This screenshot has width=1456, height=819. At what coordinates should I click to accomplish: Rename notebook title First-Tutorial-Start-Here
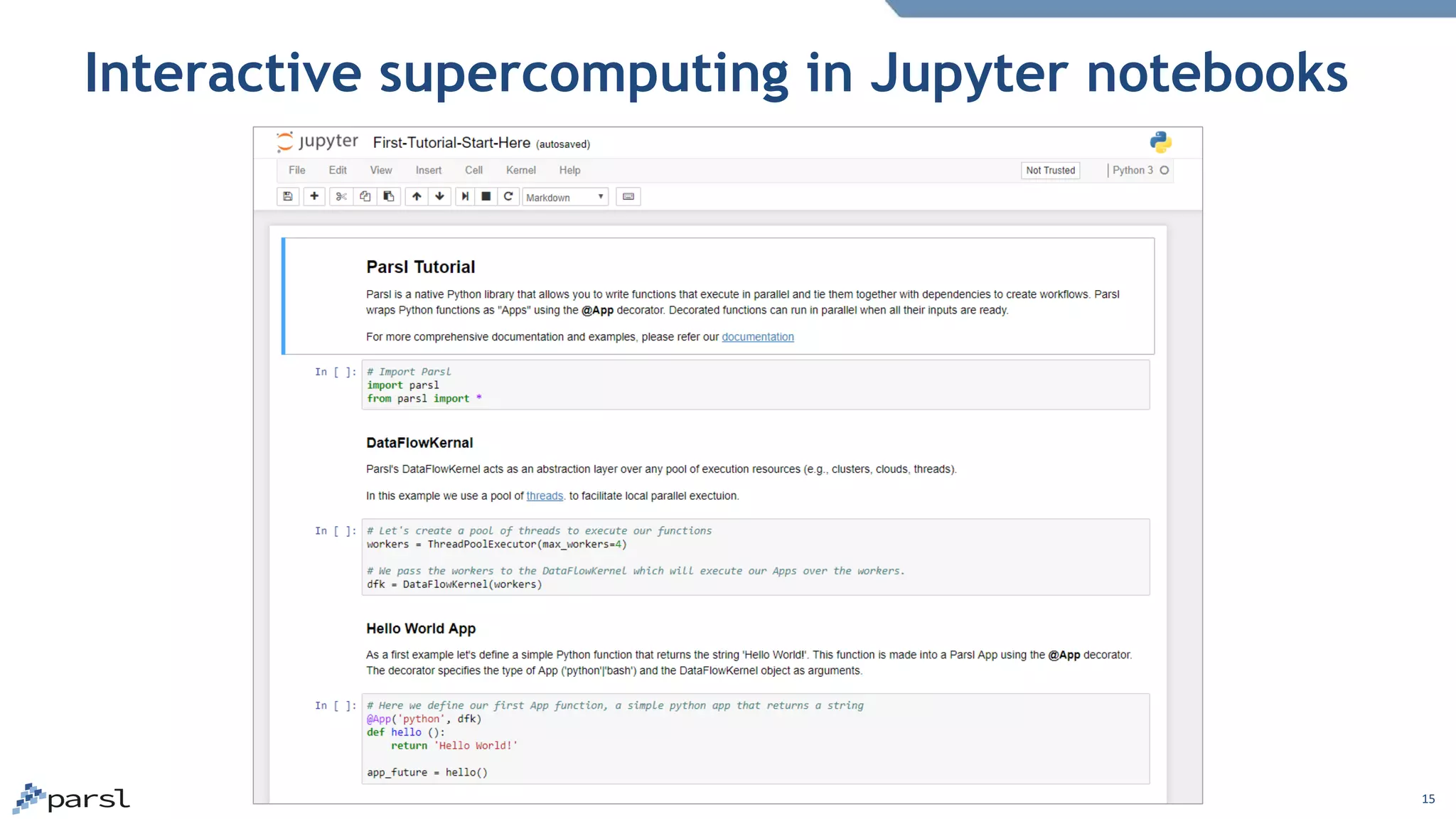[451, 143]
